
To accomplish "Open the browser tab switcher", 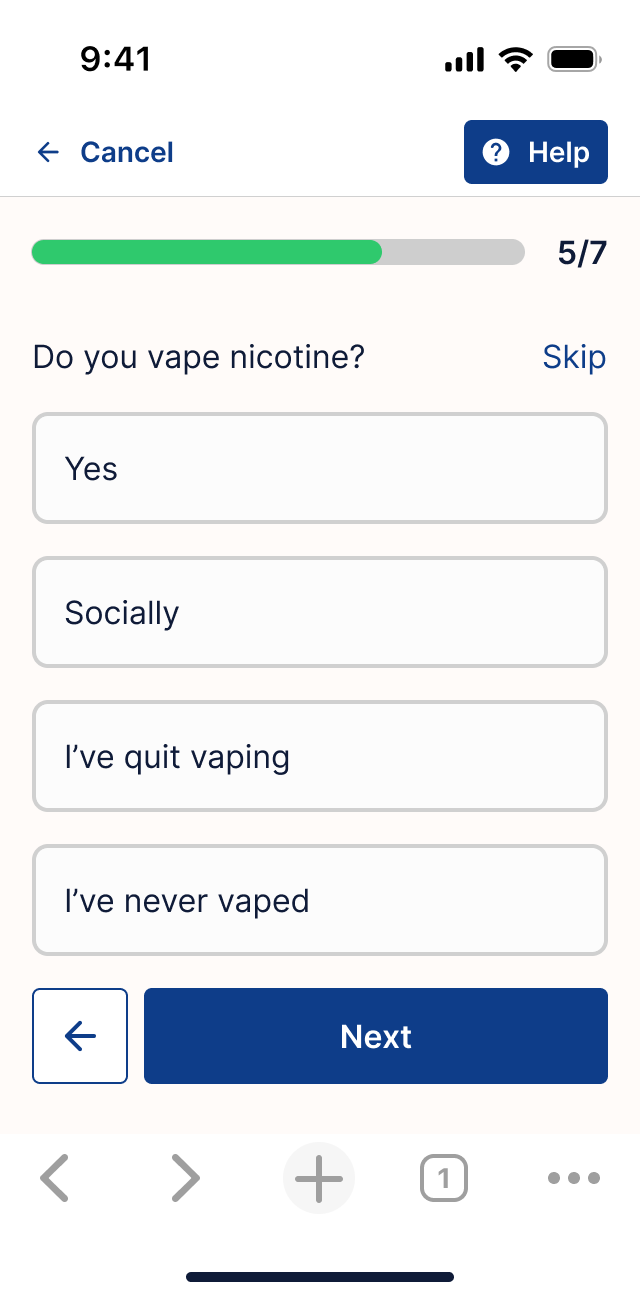I will [444, 1178].
